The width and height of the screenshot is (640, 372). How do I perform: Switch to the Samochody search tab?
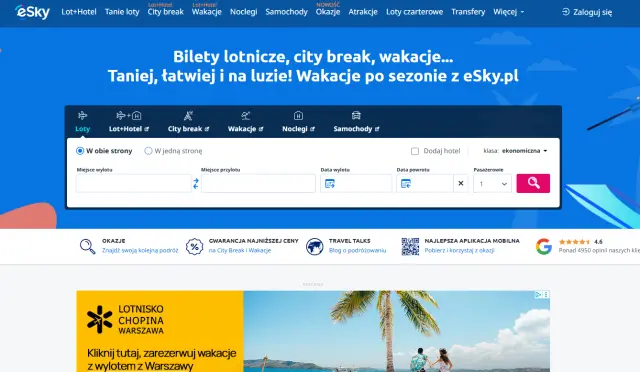coord(356,122)
